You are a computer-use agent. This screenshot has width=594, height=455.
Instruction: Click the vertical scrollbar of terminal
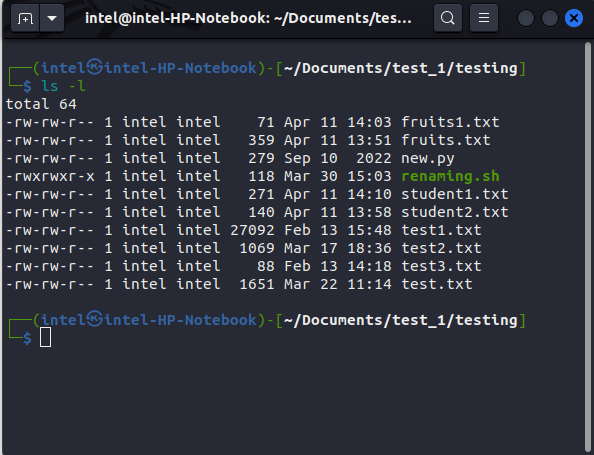coord(588,246)
